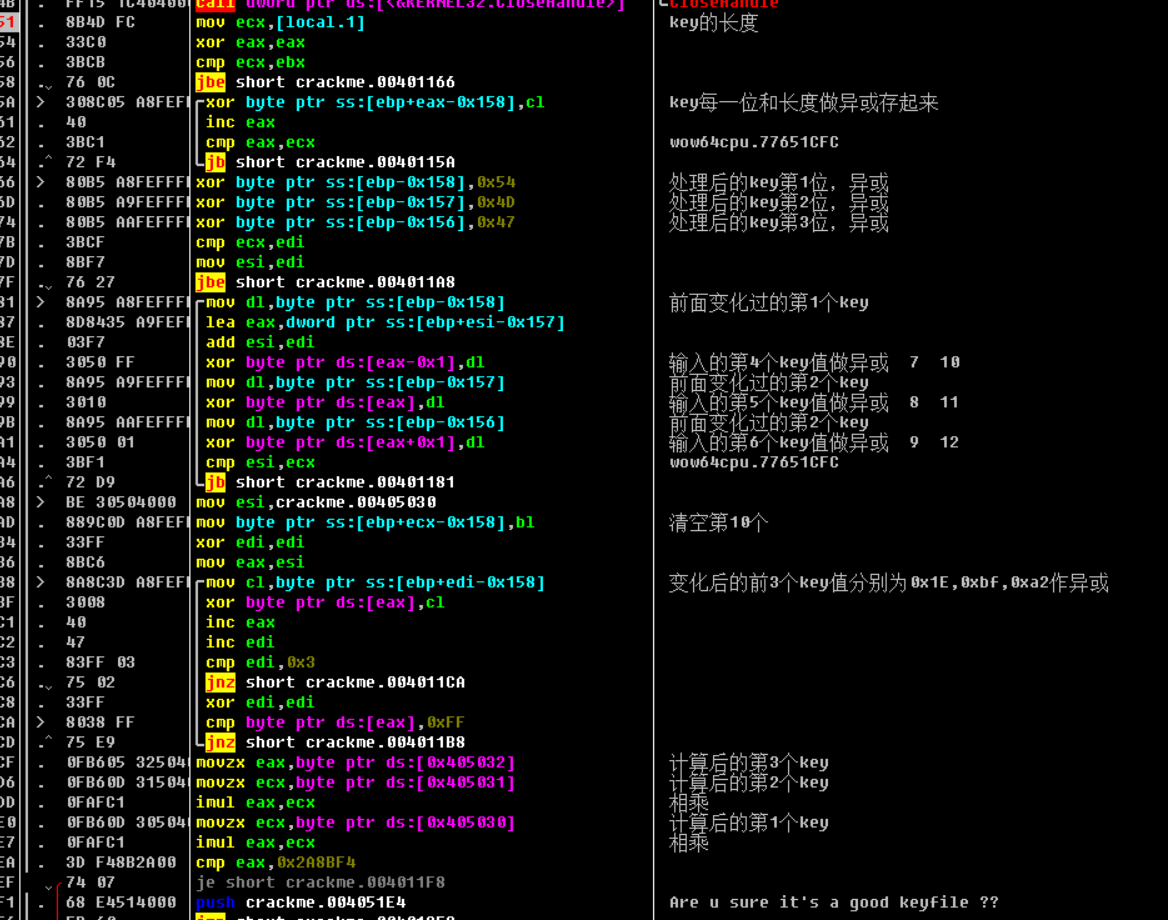Click comment '输入的第4个key值做异或 7 10'
Image resolution: width=1168 pixels, height=920 pixels.
[814, 363]
